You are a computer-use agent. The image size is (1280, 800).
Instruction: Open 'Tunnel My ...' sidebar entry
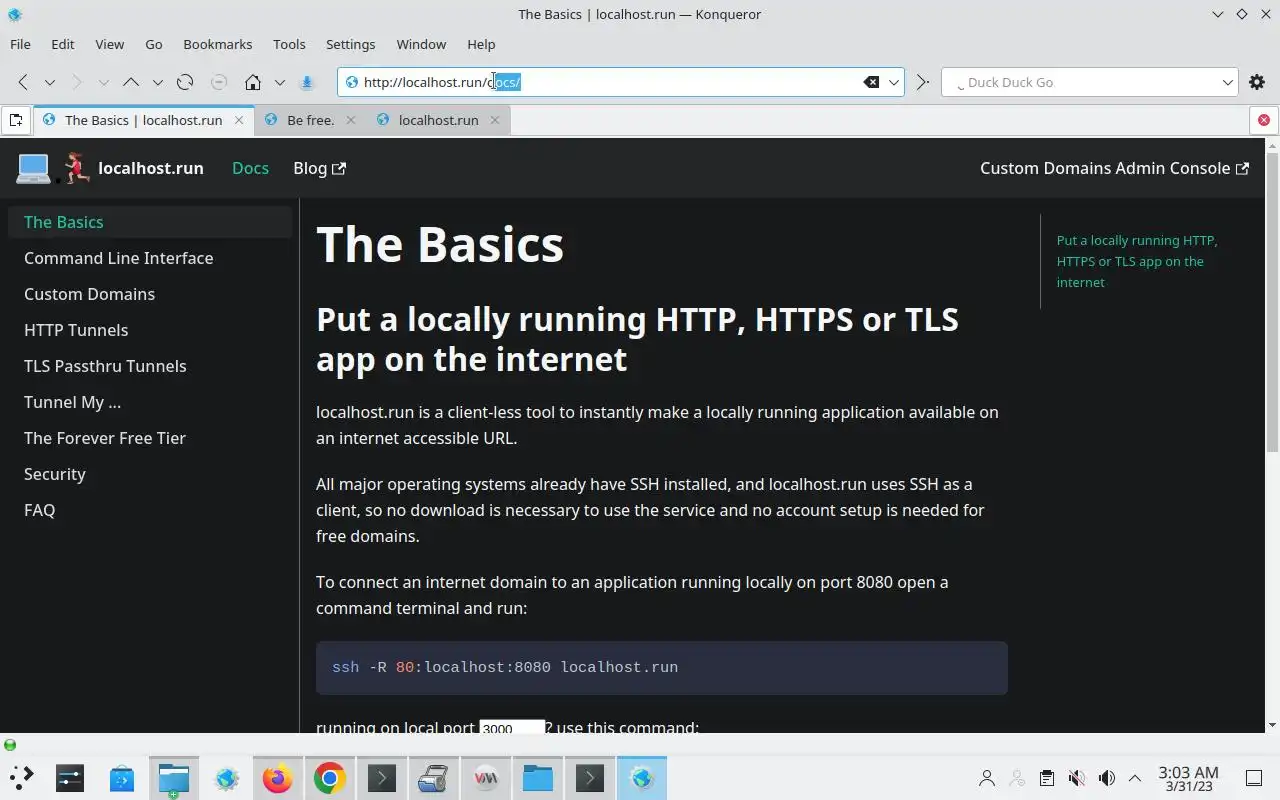[x=150, y=402]
